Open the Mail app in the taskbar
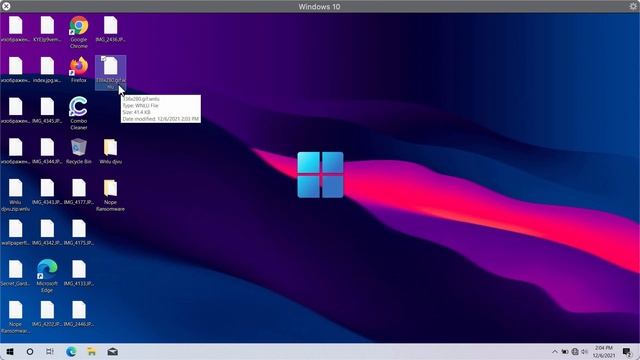Viewport: 640px width, 360px height. coord(113,351)
